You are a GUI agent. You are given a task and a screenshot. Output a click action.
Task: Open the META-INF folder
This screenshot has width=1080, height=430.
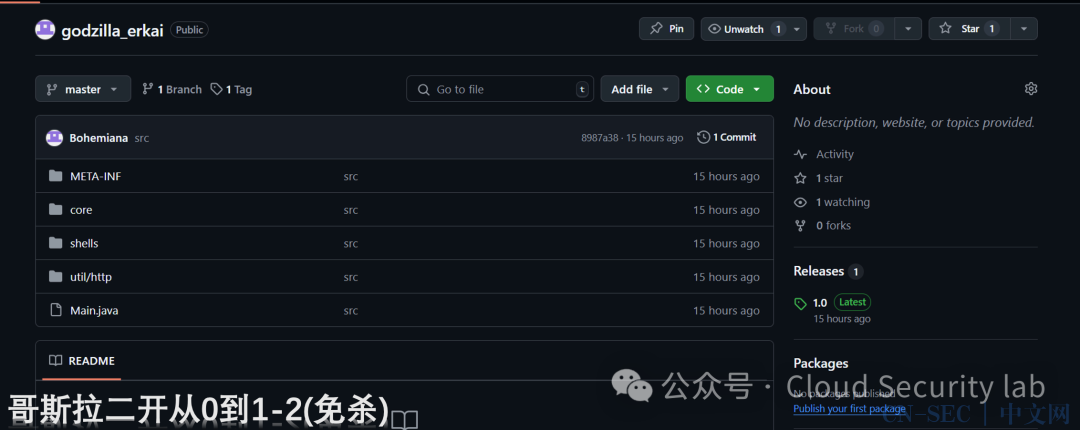coord(96,176)
